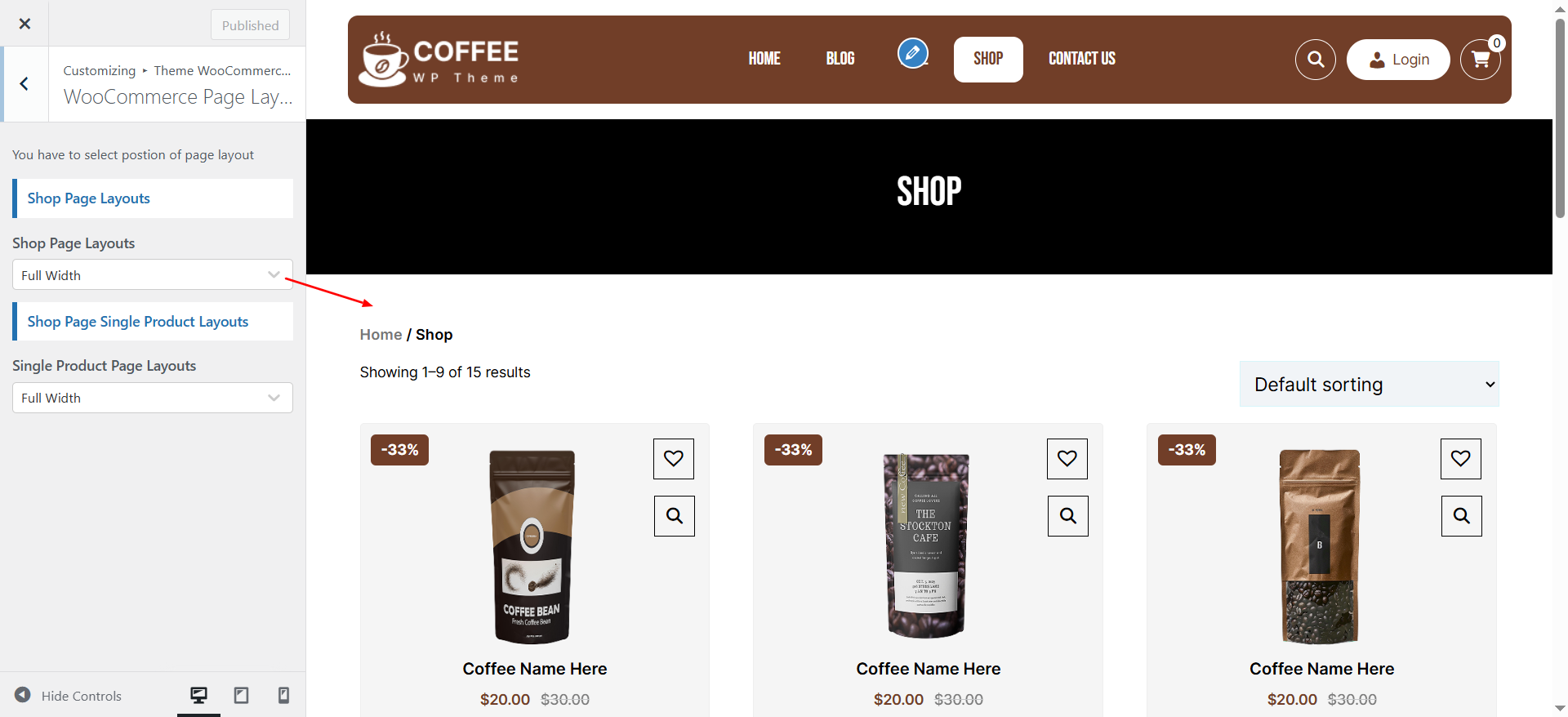The width and height of the screenshot is (1568, 717).
Task: Open the header search magnifier icon
Action: 1316,60
